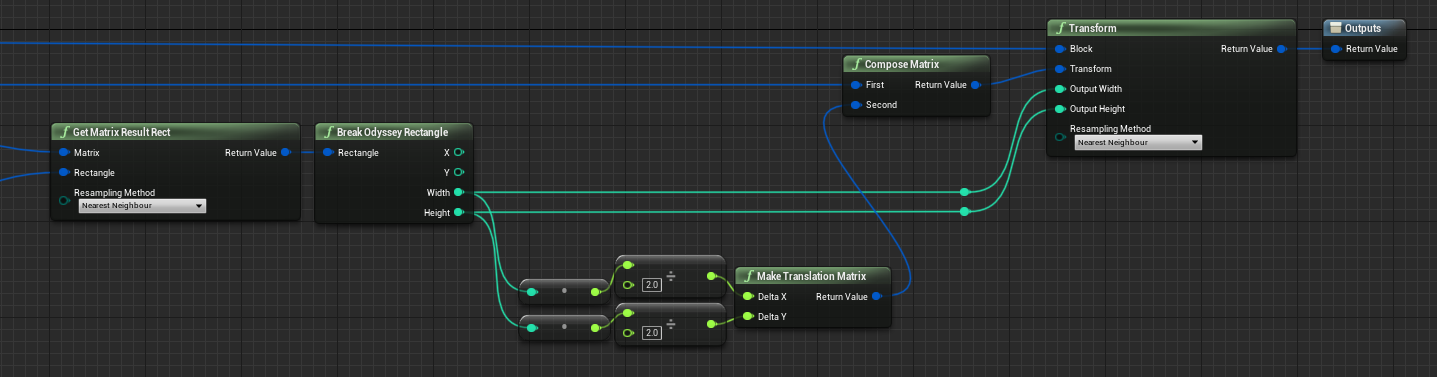Viewport: 1437px width, 377px height.
Task: Click output pin of divide node feeding Delta X
Action: pyautogui.click(x=711, y=275)
